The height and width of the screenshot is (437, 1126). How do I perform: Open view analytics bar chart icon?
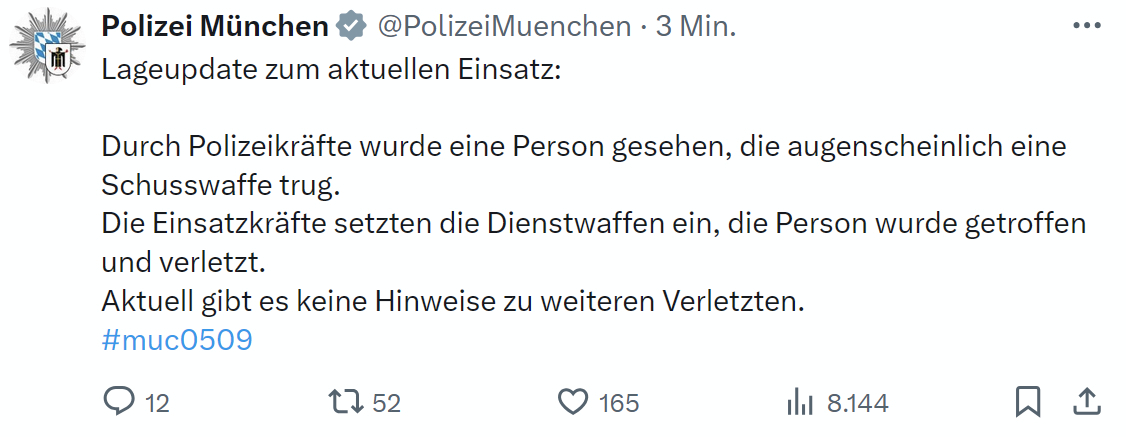coord(799,402)
